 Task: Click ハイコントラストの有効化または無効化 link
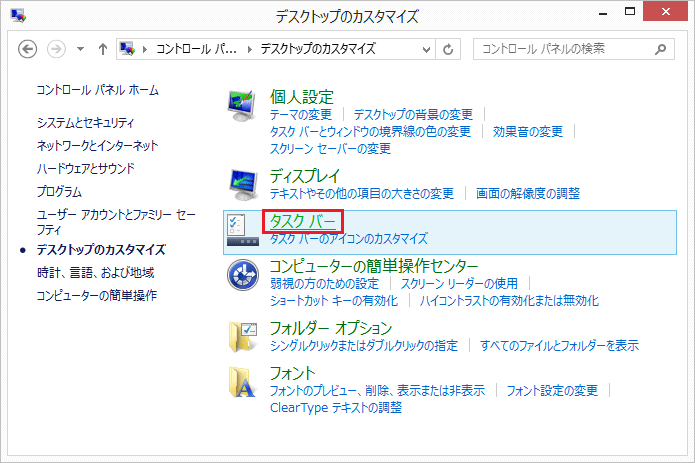click(509, 300)
